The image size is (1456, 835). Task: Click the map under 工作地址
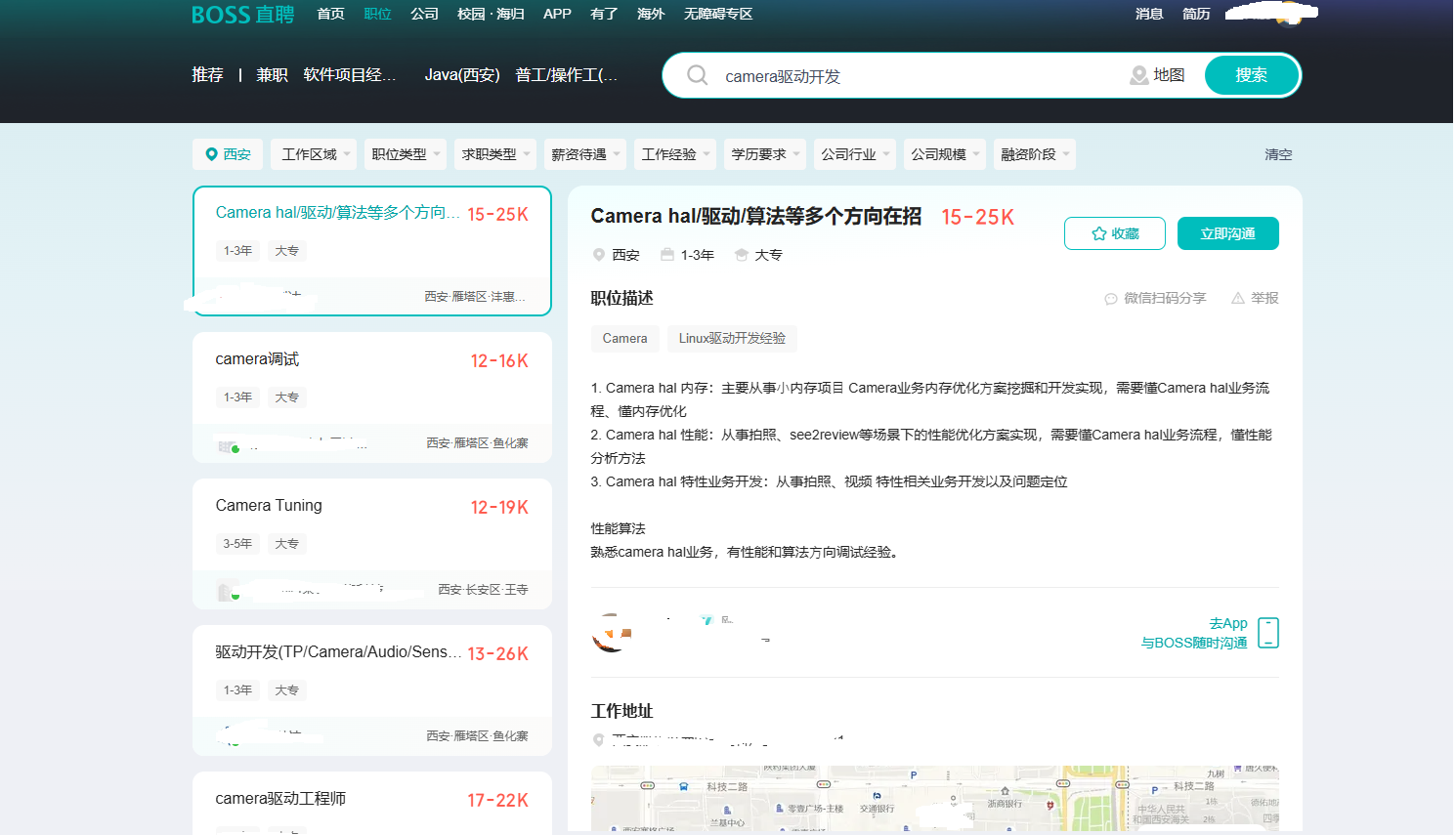(x=935, y=798)
